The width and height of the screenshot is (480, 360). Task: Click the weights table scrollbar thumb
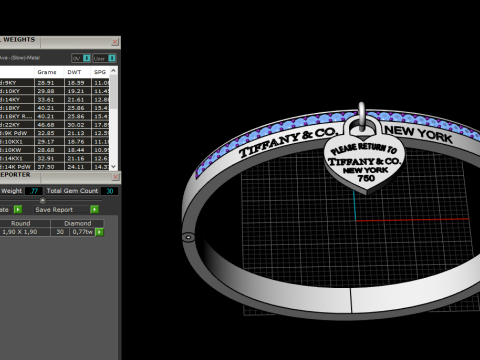click(113, 92)
